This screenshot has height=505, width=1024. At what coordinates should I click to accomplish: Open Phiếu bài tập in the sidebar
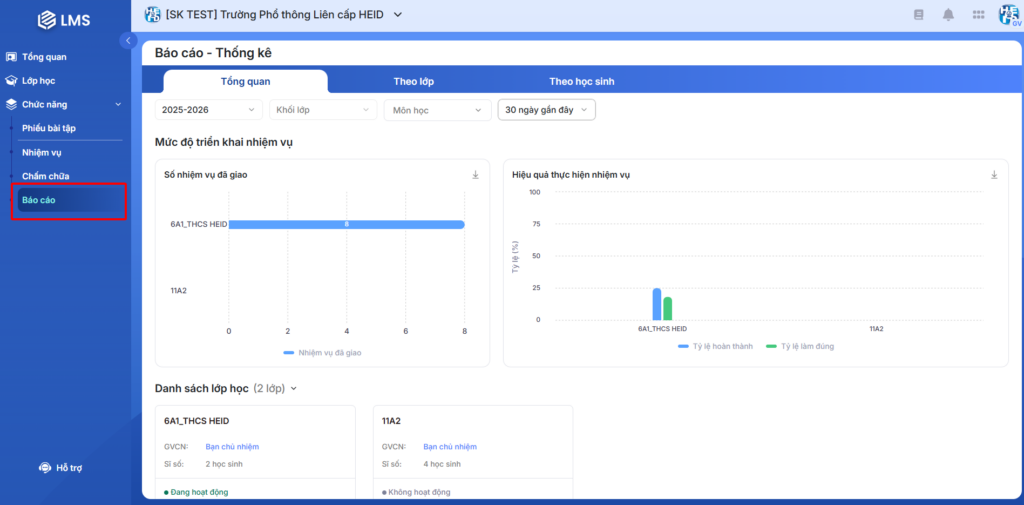pos(49,128)
